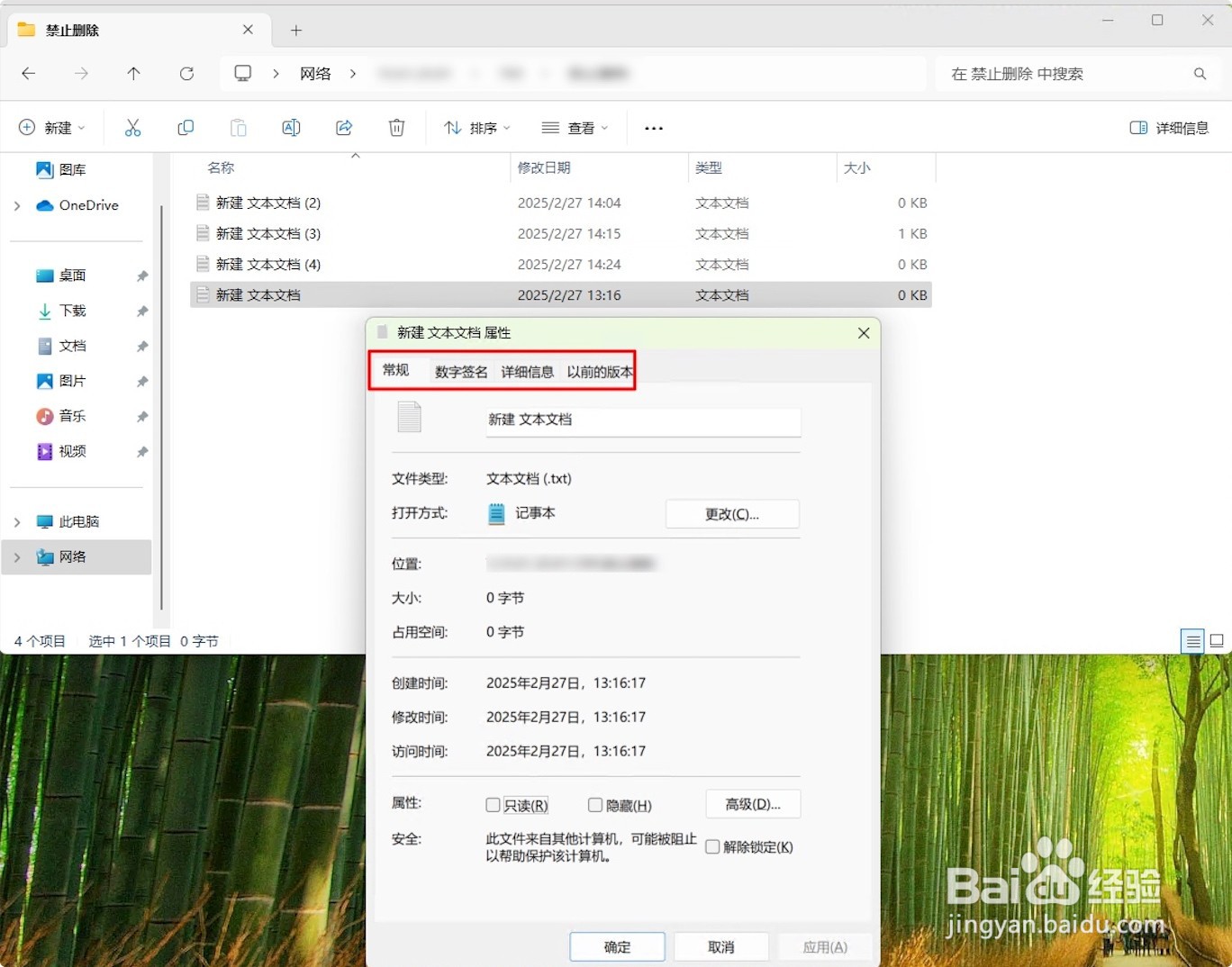The image size is (1232, 967).
Task: Select the Rename icon in the toolbar
Action: [291, 127]
